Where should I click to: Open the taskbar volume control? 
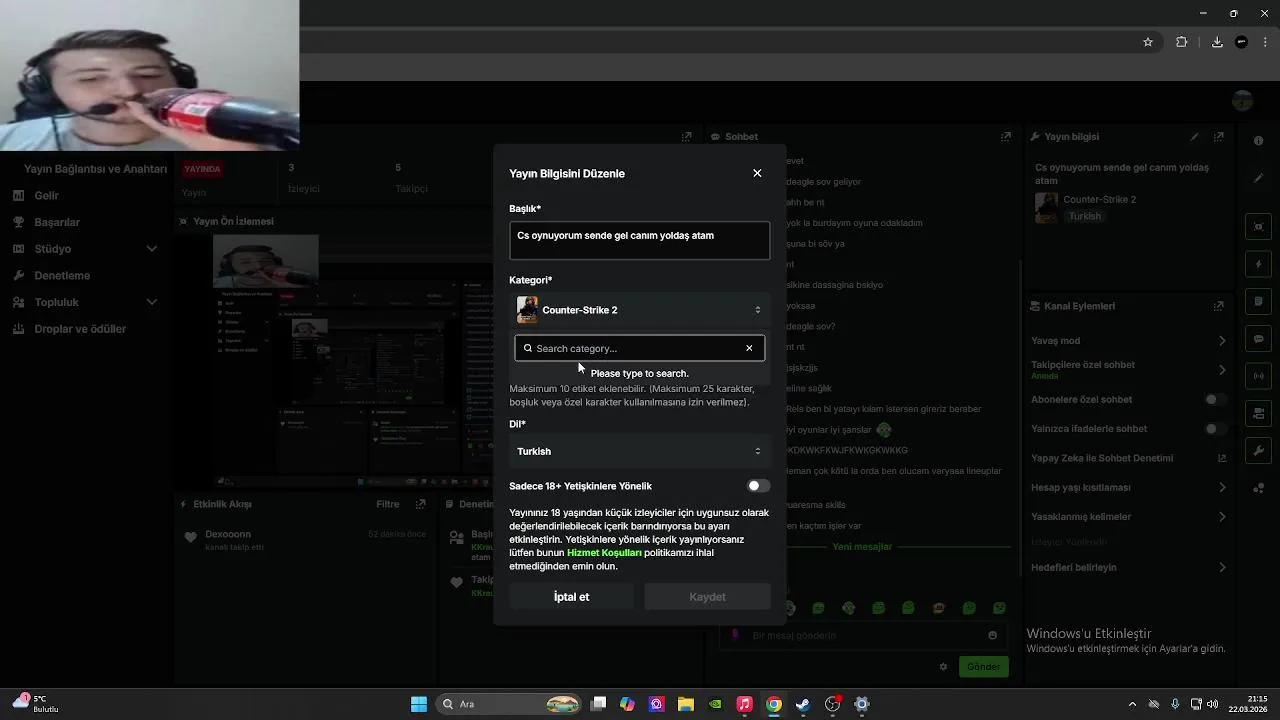click(x=1212, y=704)
